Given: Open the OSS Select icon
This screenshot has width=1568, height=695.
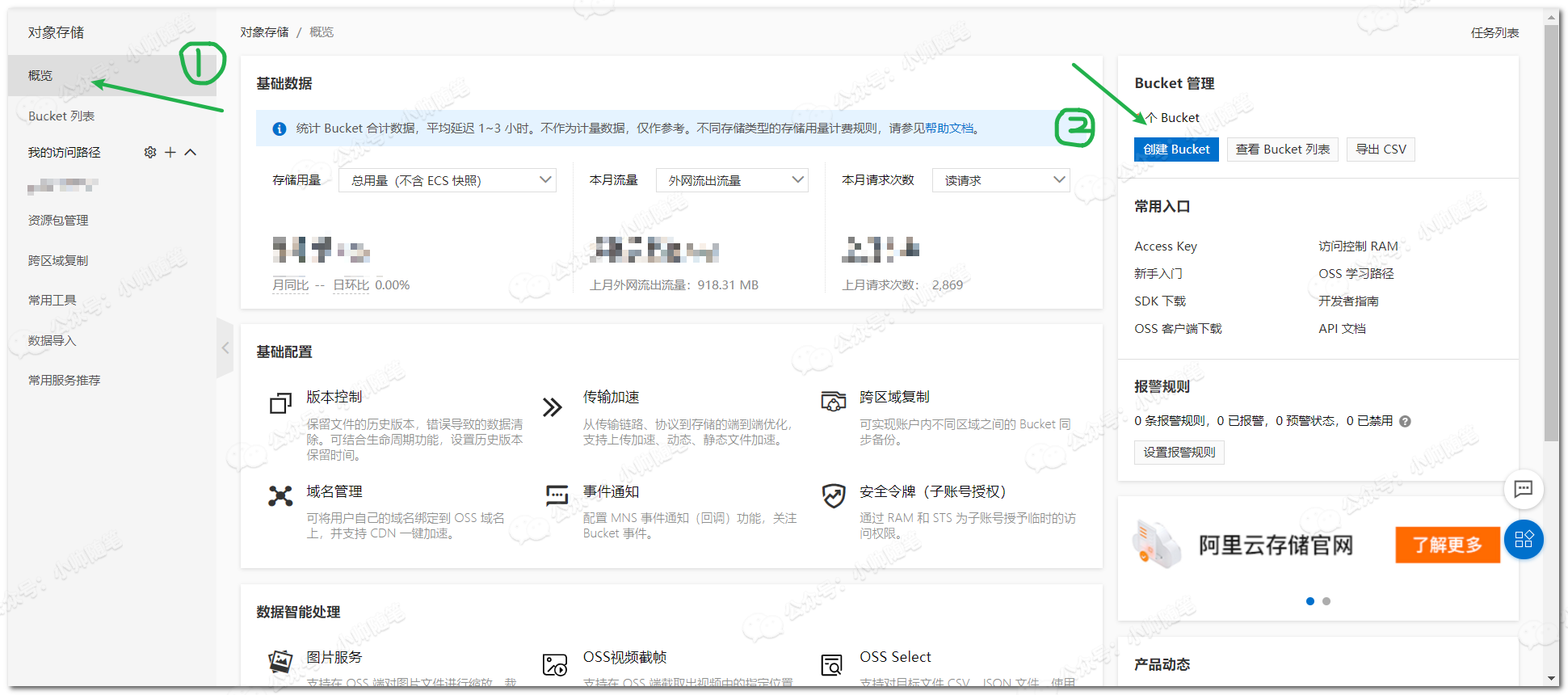Looking at the screenshot, I should 831,665.
